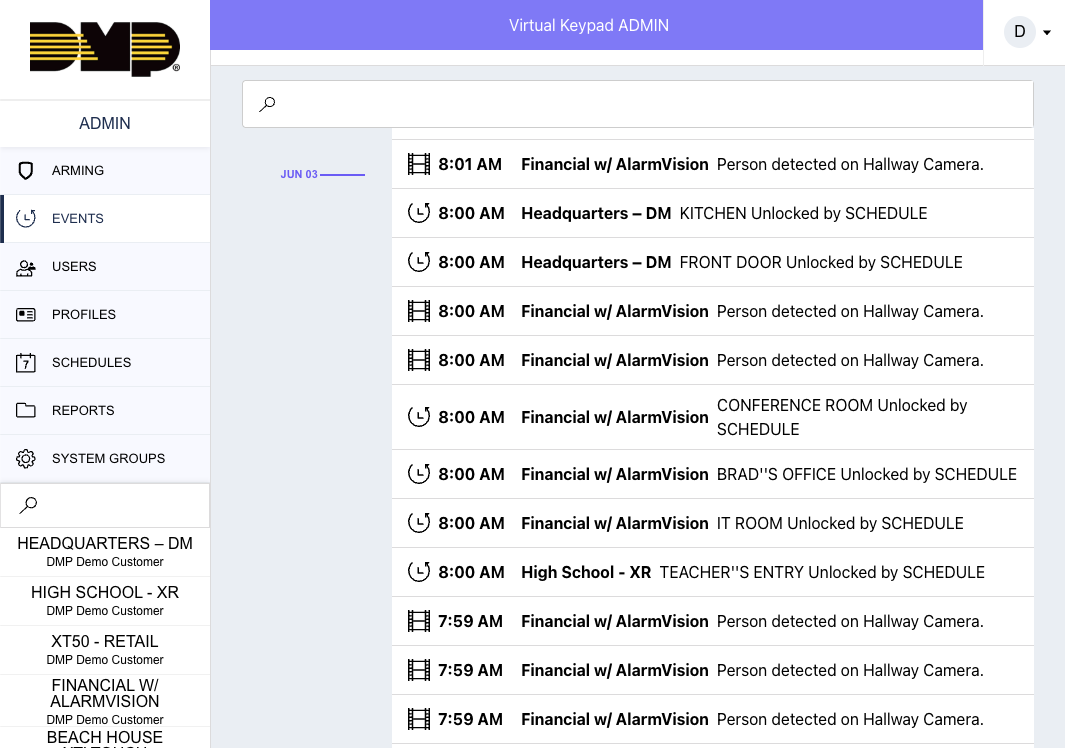Click clock icon on IT ROOM Unlocked event
1065x748 pixels.
[x=418, y=523]
